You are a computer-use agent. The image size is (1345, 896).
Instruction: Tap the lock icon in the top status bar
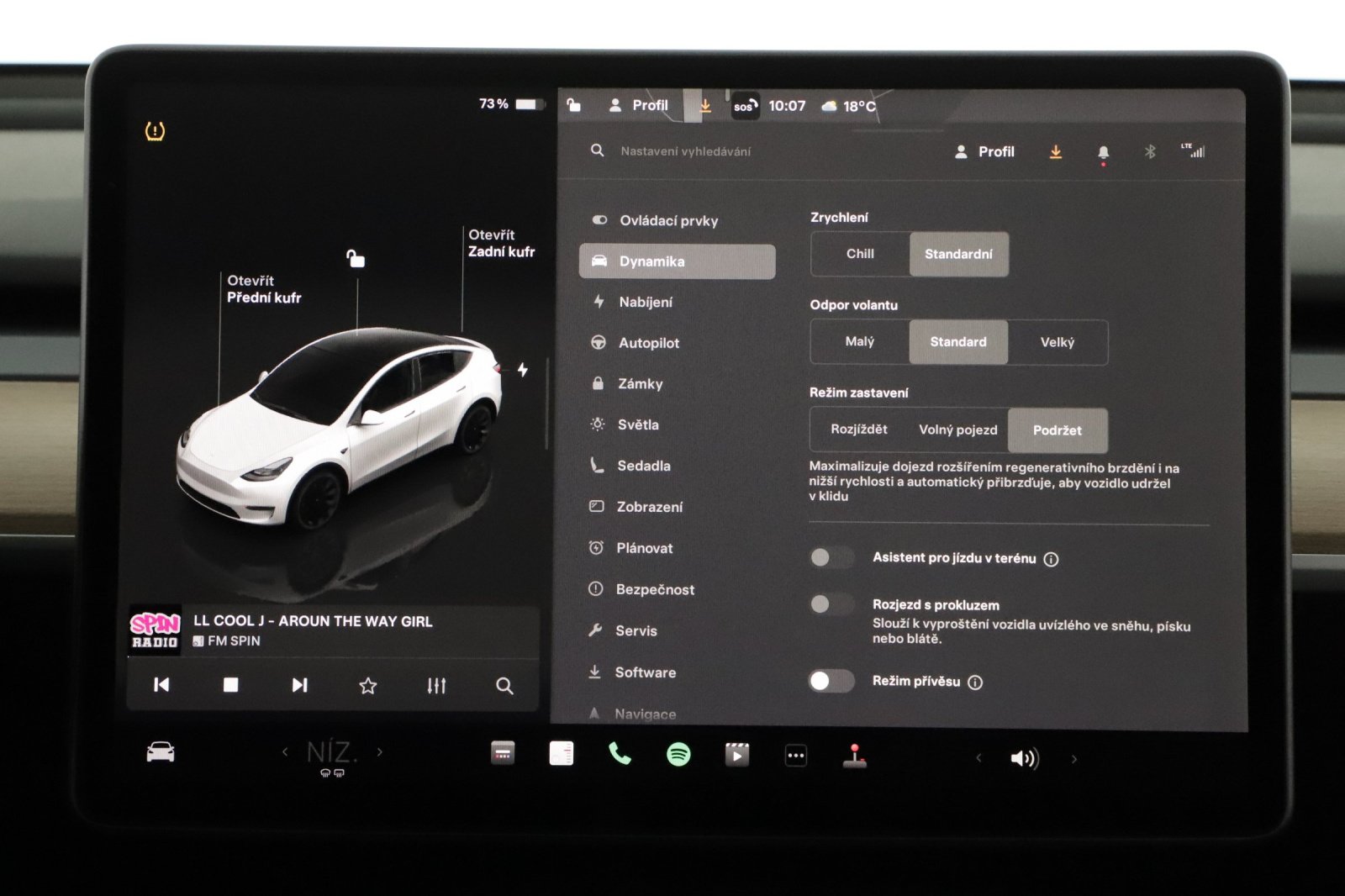coord(573,105)
